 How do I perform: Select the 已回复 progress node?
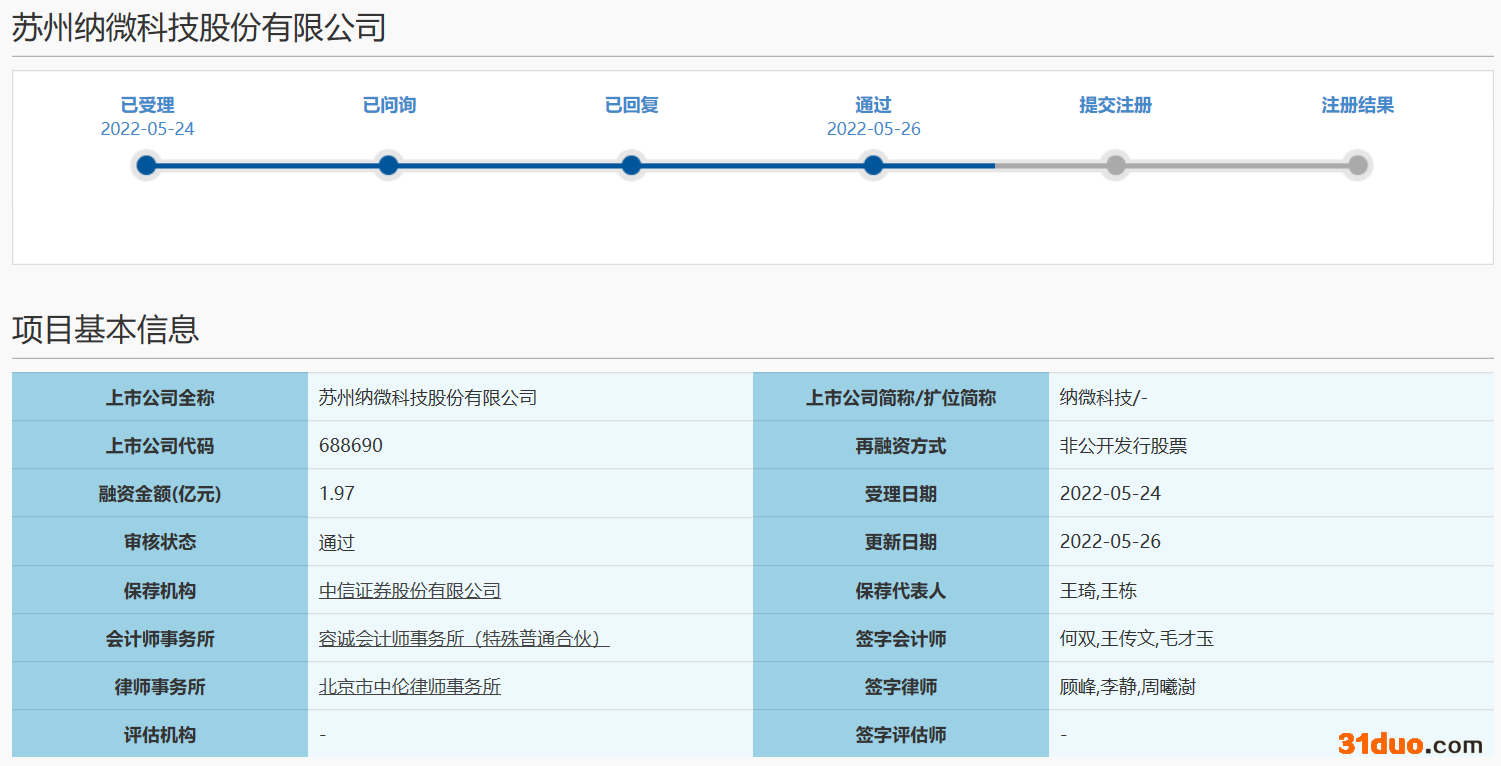click(631, 166)
